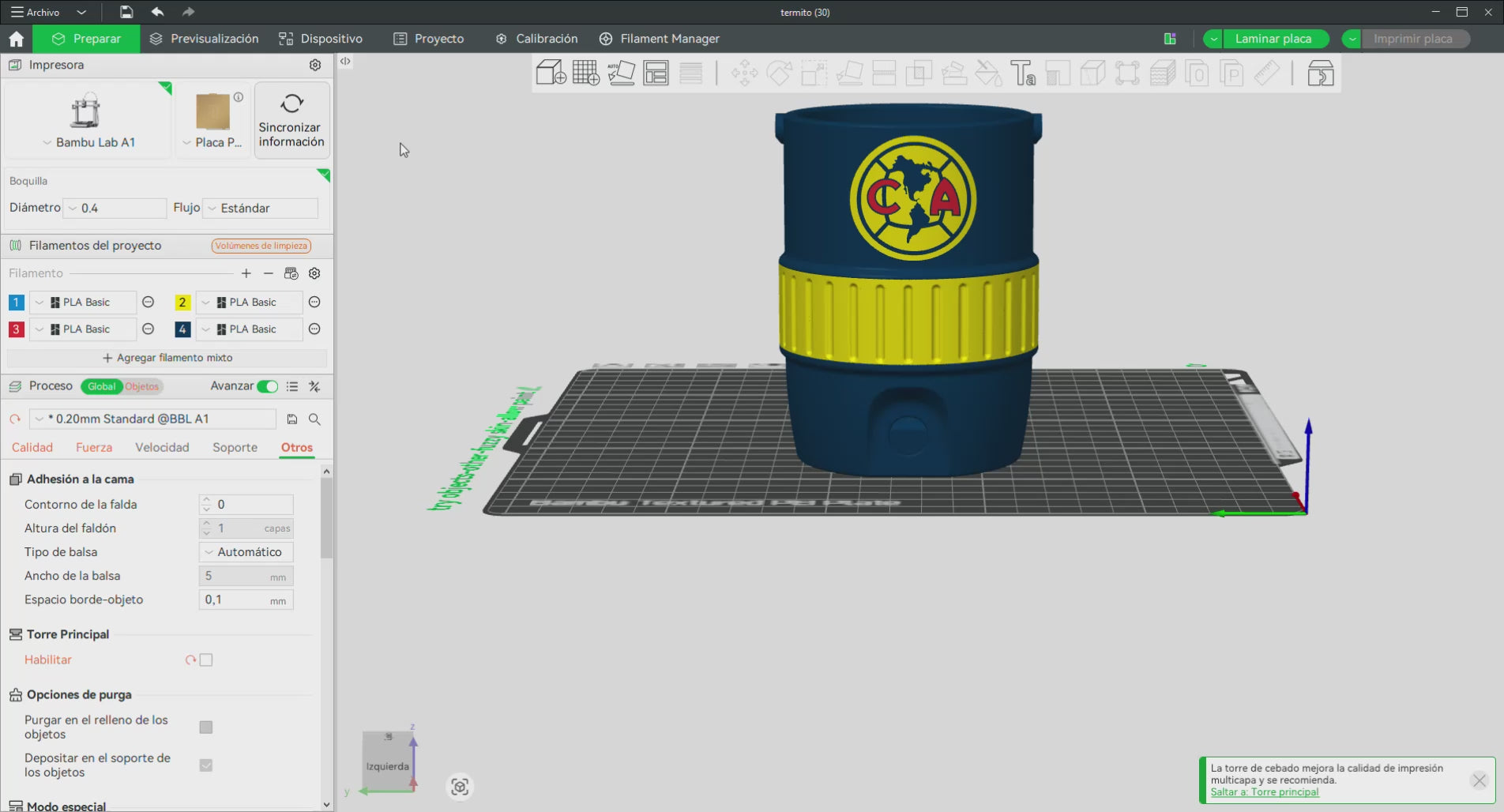
Task: Select the Scale tool in toolbar
Action: [814, 73]
